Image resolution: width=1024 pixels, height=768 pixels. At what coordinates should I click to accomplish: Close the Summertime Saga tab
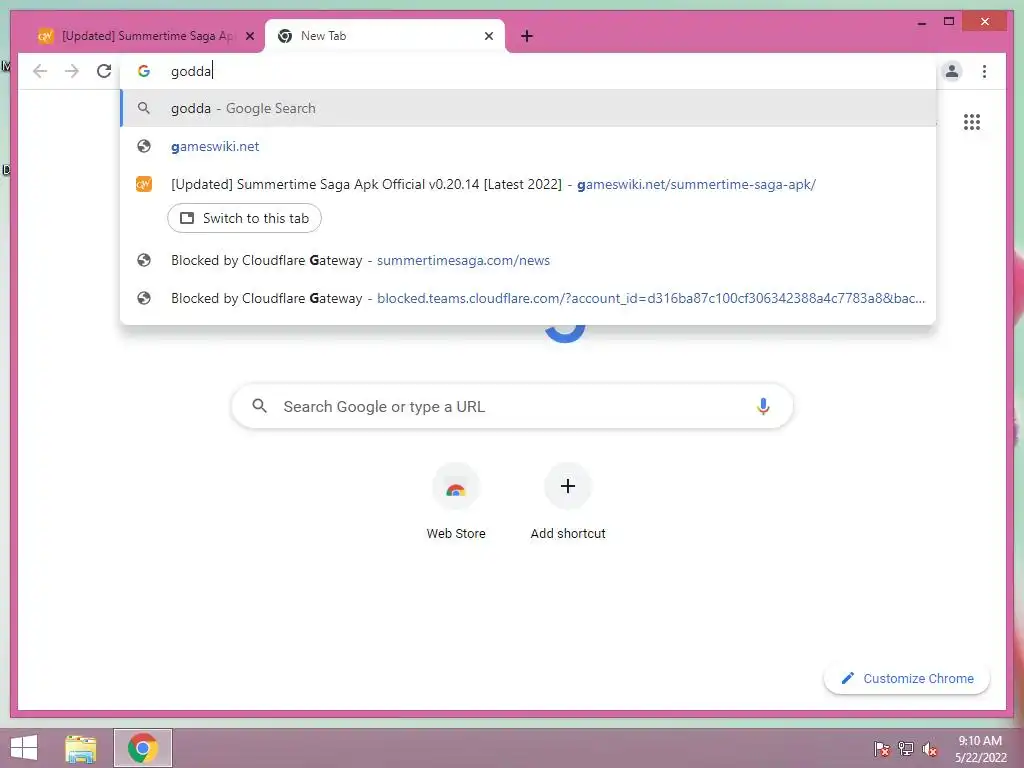249,36
